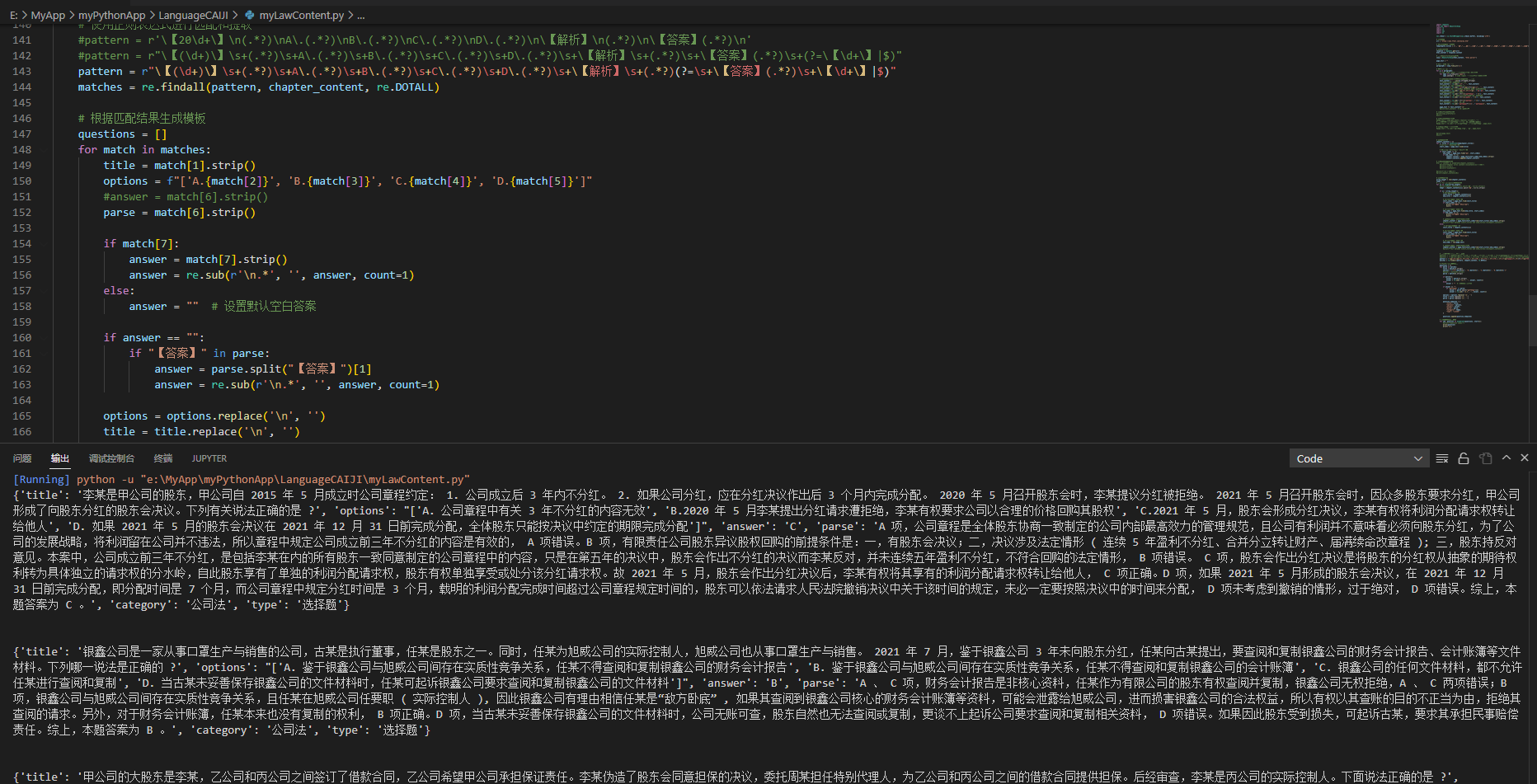
Task: Maximize the bottom panel using the chevron
Action: coord(1506,458)
